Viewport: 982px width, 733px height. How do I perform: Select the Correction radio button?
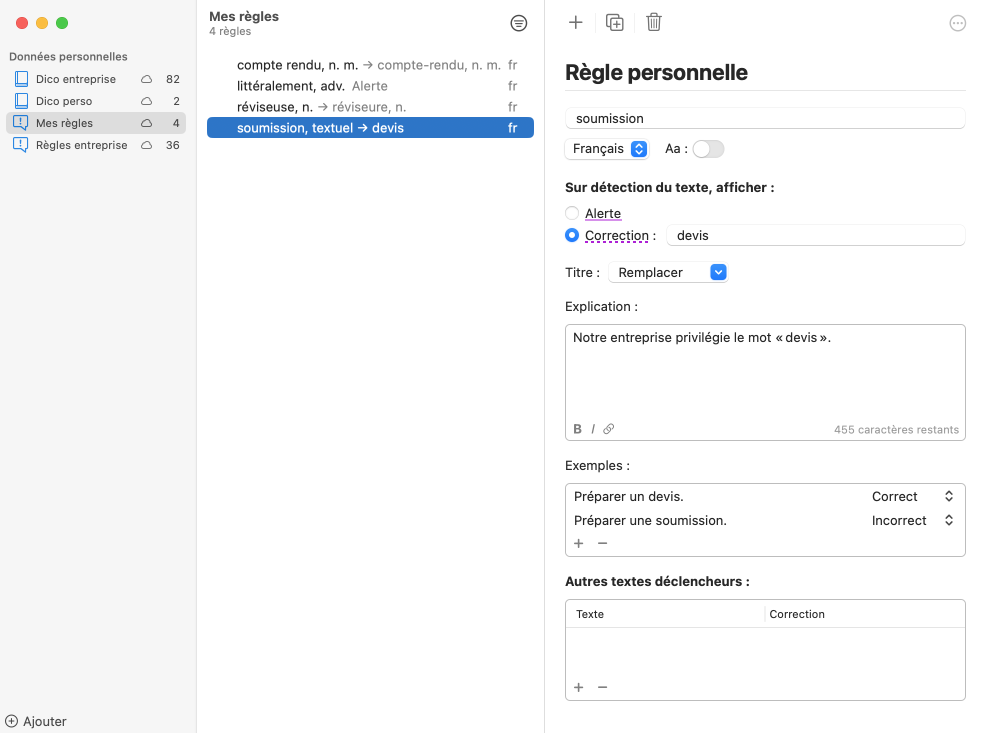point(572,236)
